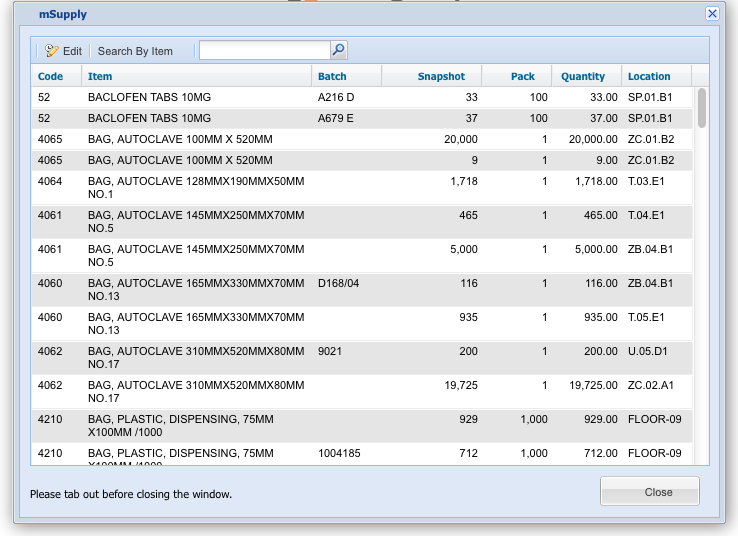This screenshot has width=738, height=536.
Task: Click the magnifier search icon
Action: (338, 50)
